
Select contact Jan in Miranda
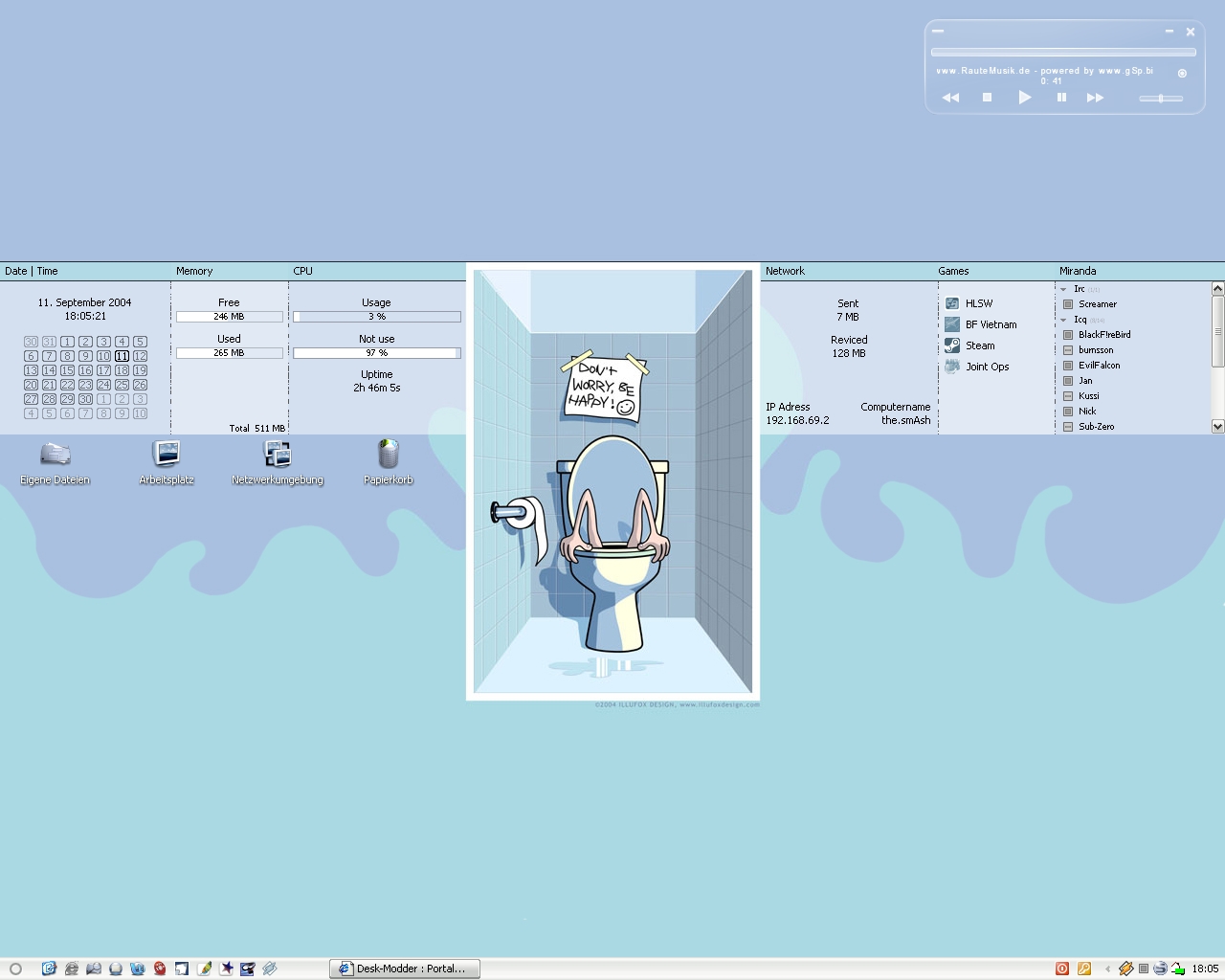[1078, 381]
